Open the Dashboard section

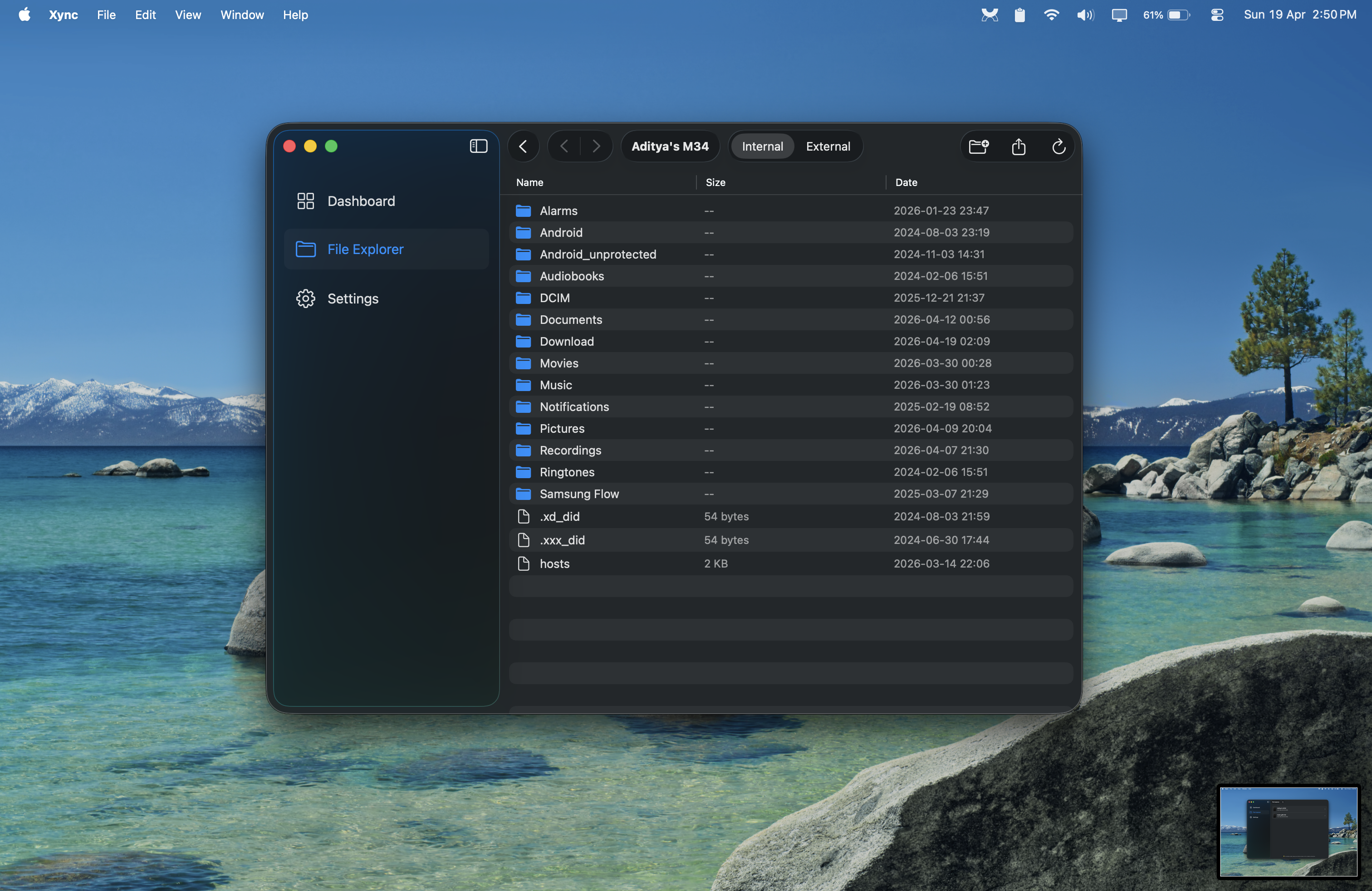pos(386,201)
